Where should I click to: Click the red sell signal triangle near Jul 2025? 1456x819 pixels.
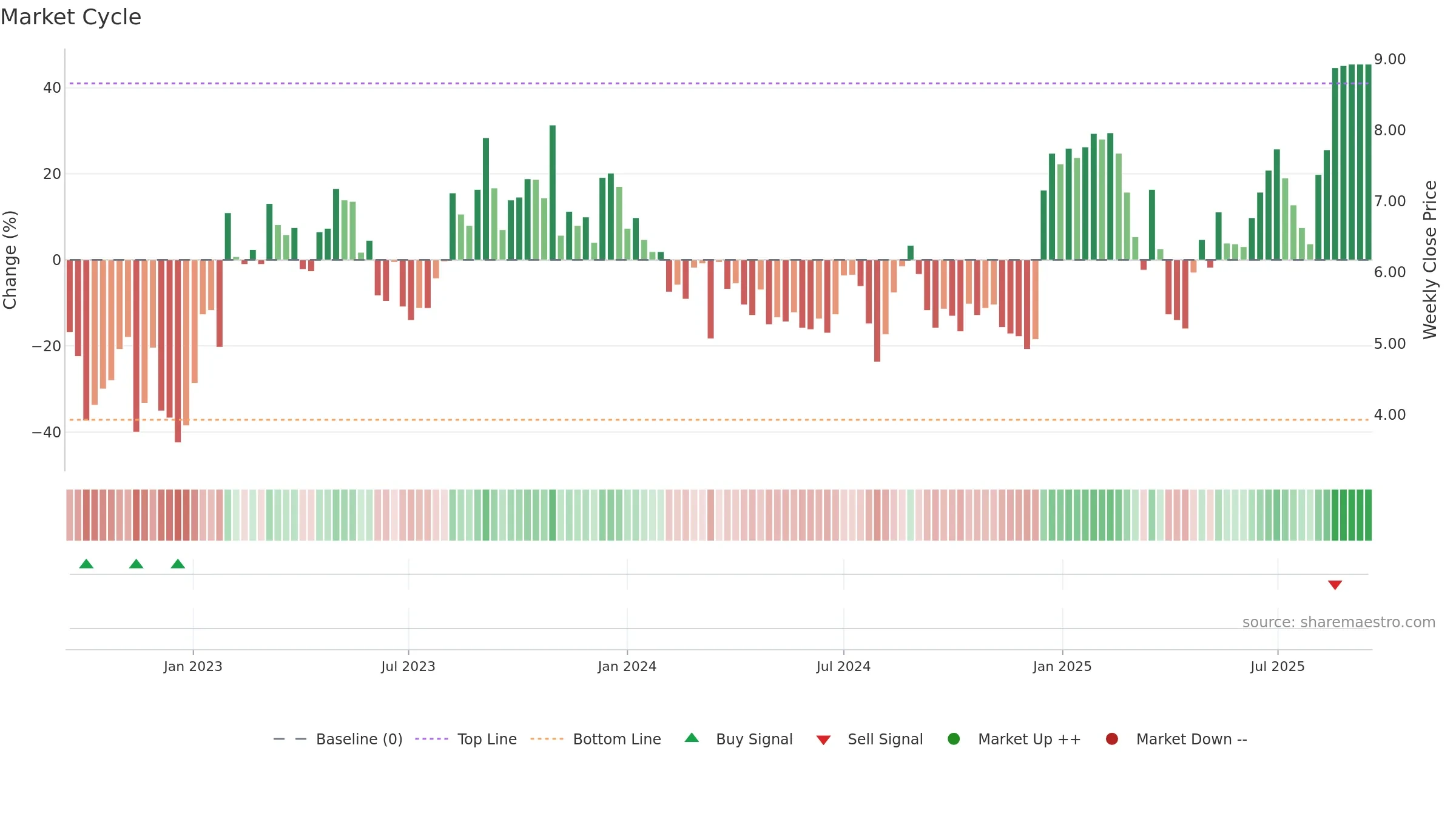[x=1335, y=585]
